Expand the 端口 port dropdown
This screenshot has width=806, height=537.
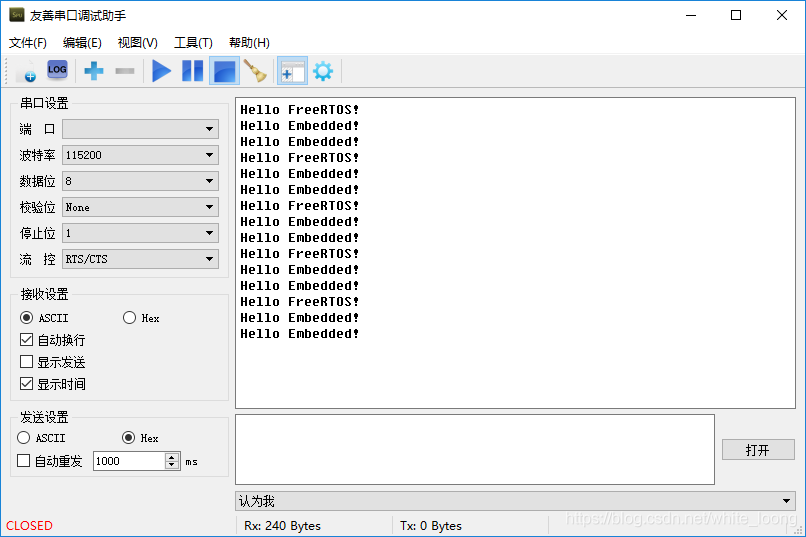[140, 129]
